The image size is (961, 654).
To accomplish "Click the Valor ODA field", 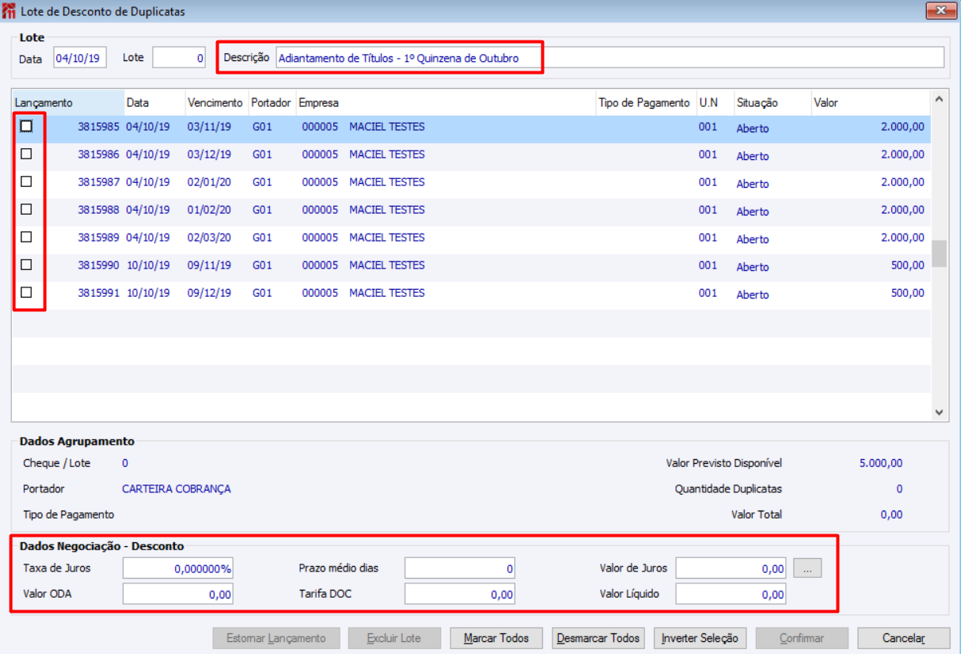I will tap(178, 594).
